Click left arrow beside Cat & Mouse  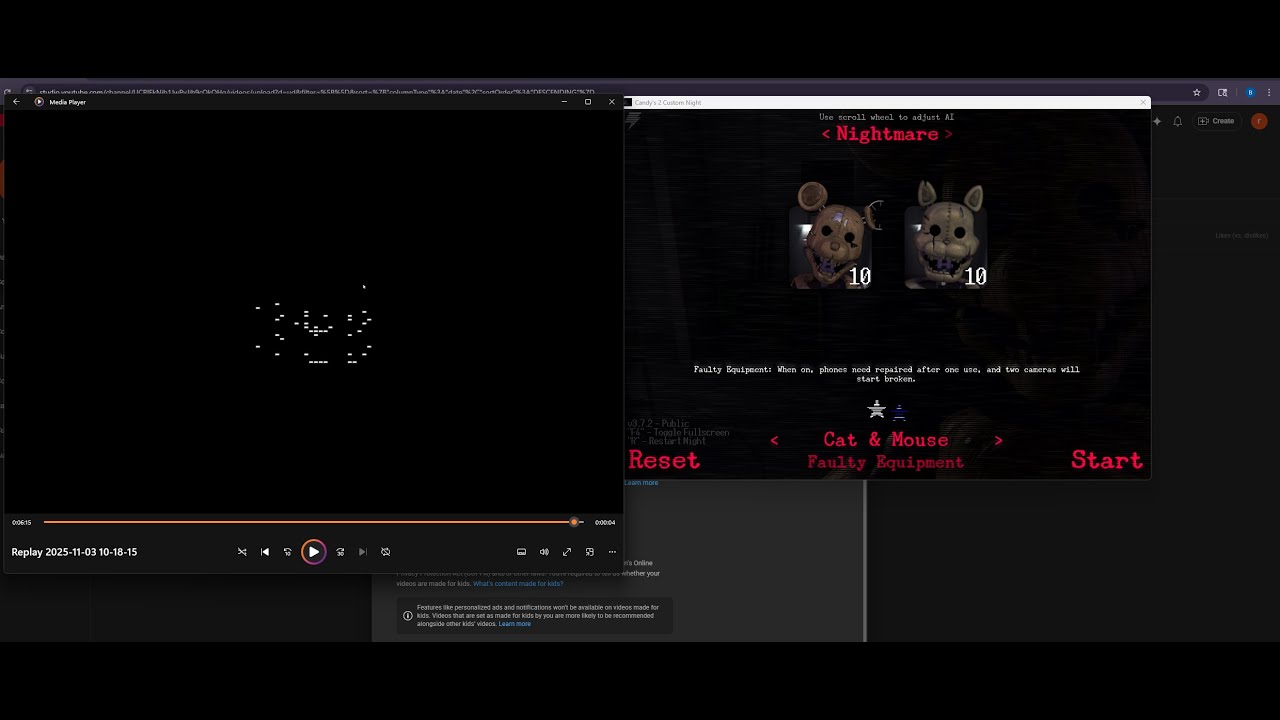774,440
